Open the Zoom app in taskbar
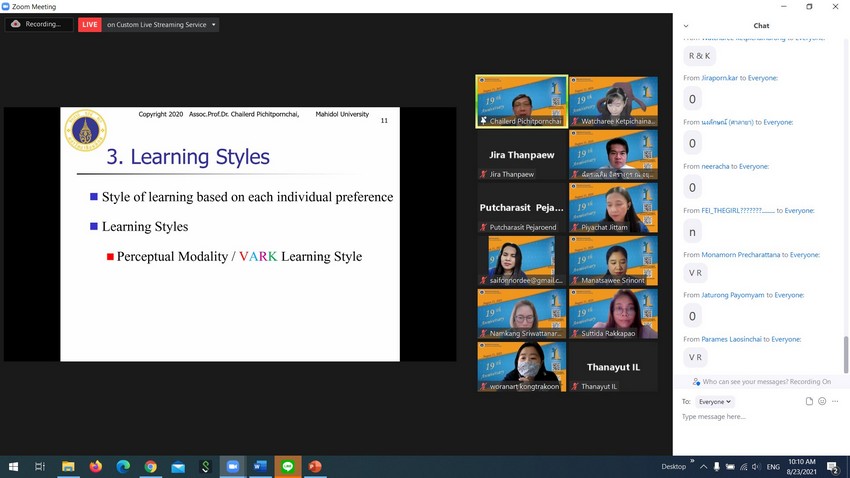Image resolution: width=850 pixels, height=478 pixels. [x=233, y=466]
